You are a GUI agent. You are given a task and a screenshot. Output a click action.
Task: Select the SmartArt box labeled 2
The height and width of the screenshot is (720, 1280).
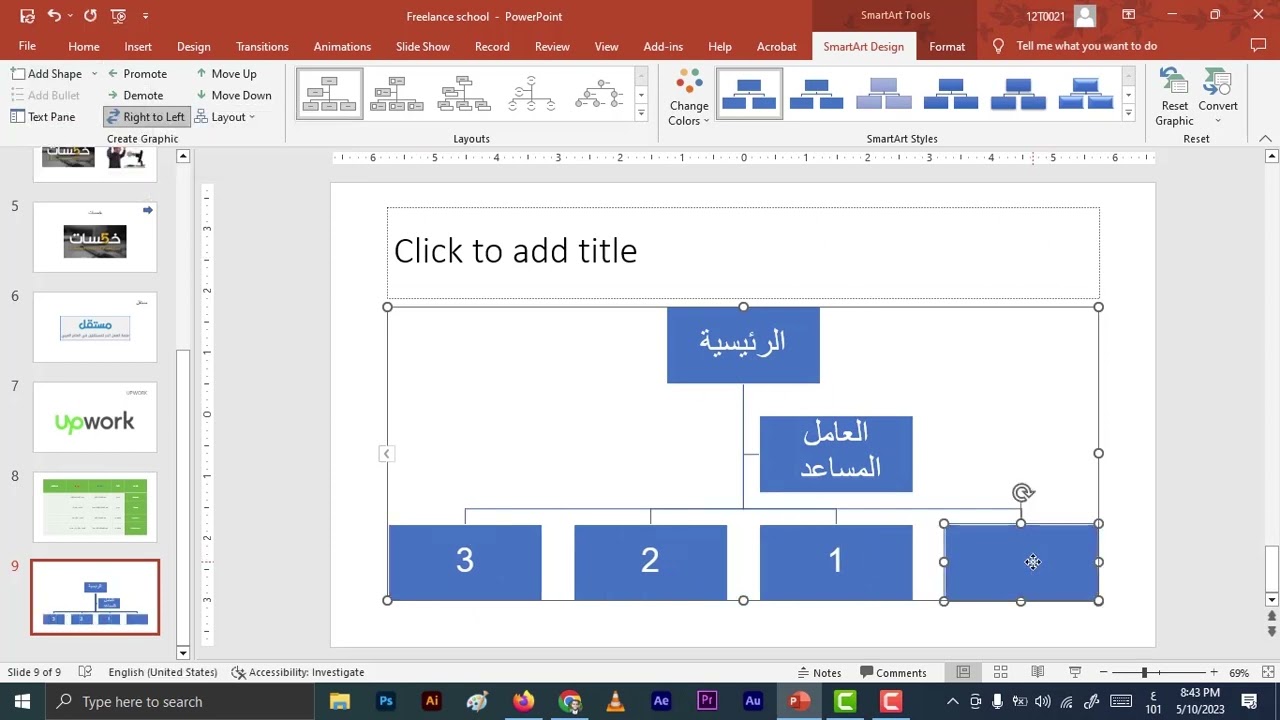(x=650, y=562)
